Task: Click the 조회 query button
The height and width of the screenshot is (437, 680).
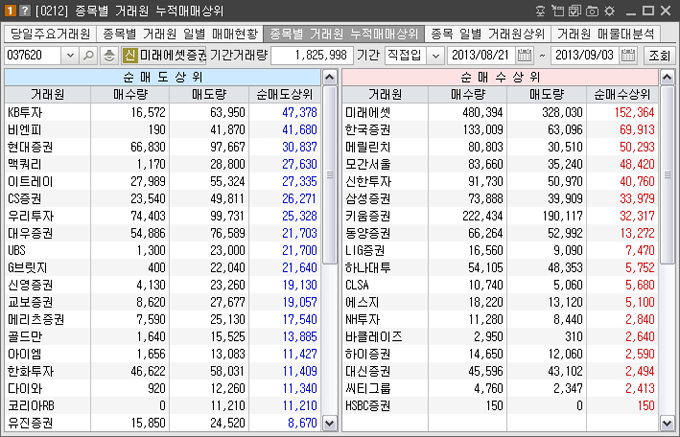Action: click(x=659, y=55)
